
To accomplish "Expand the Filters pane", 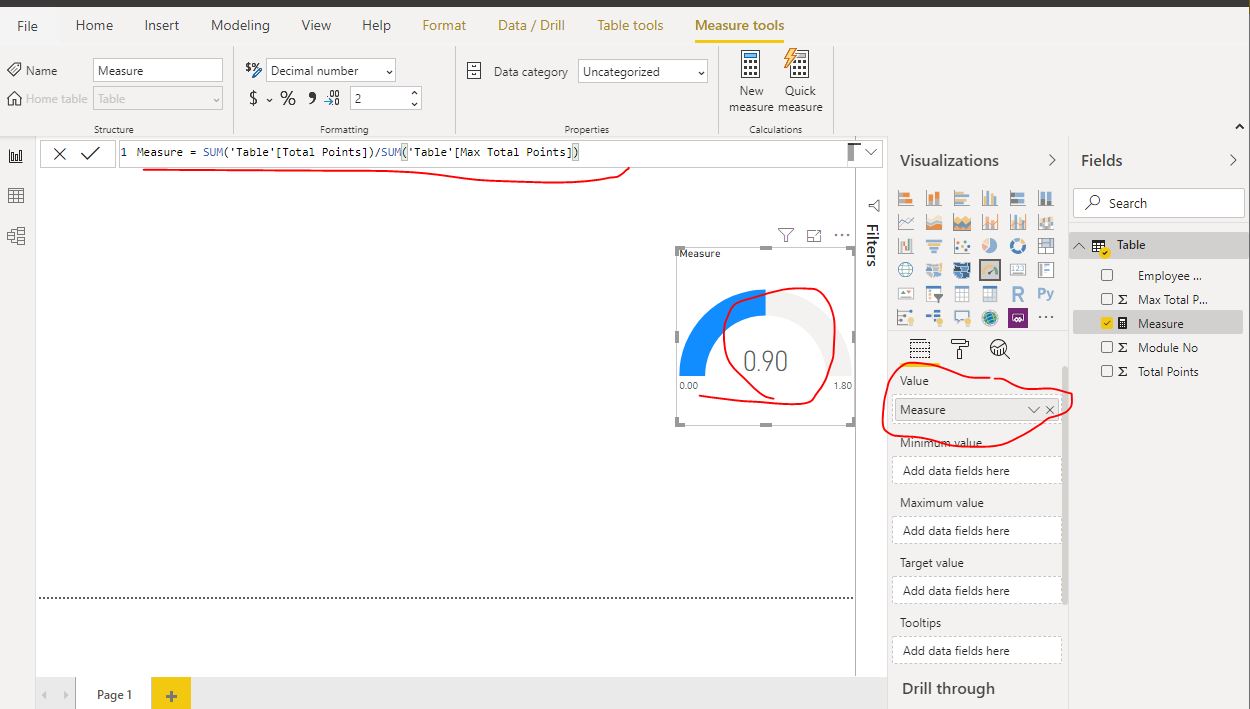I will coord(872,205).
